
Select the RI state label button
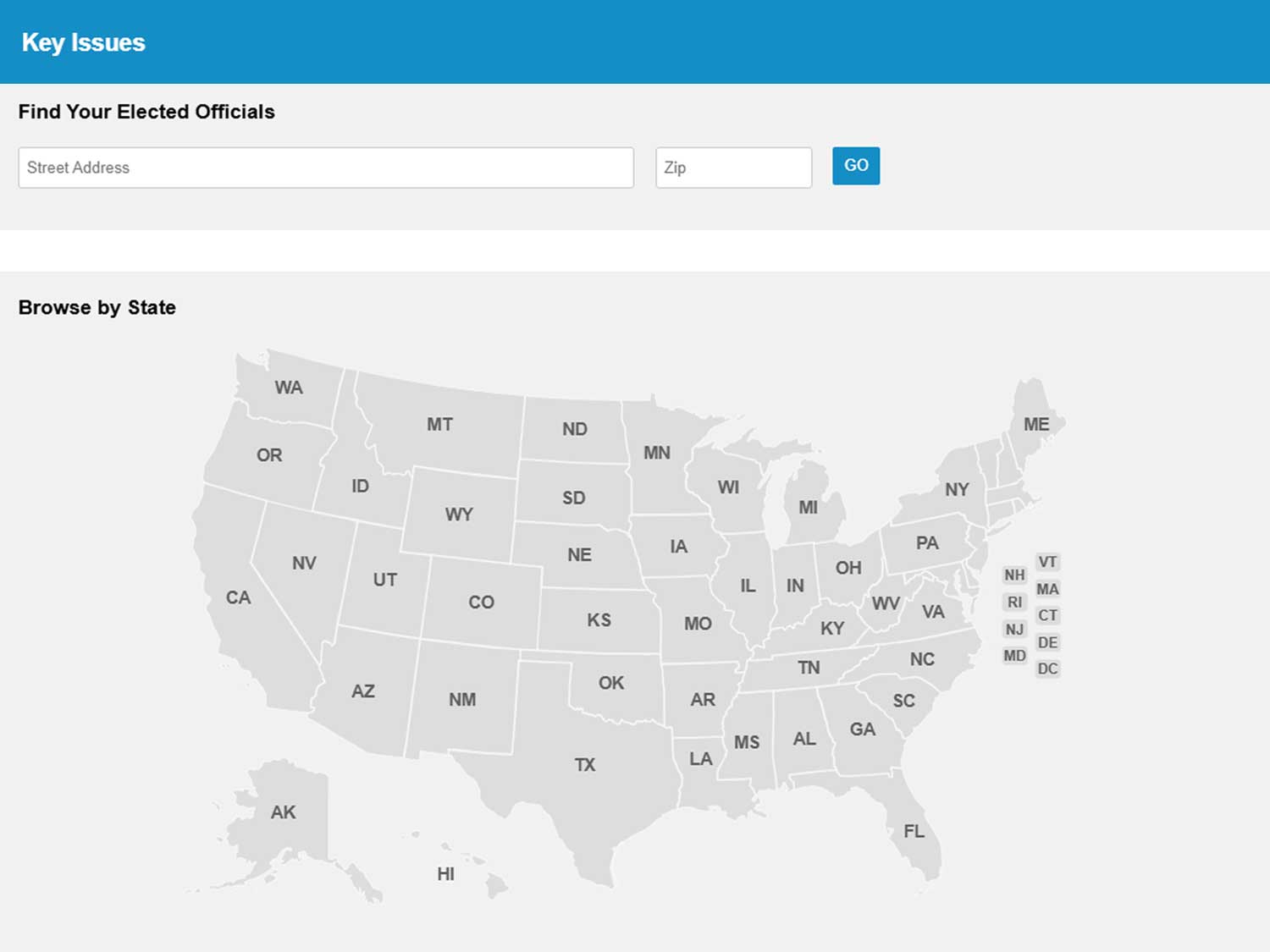tap(1014, 603)
